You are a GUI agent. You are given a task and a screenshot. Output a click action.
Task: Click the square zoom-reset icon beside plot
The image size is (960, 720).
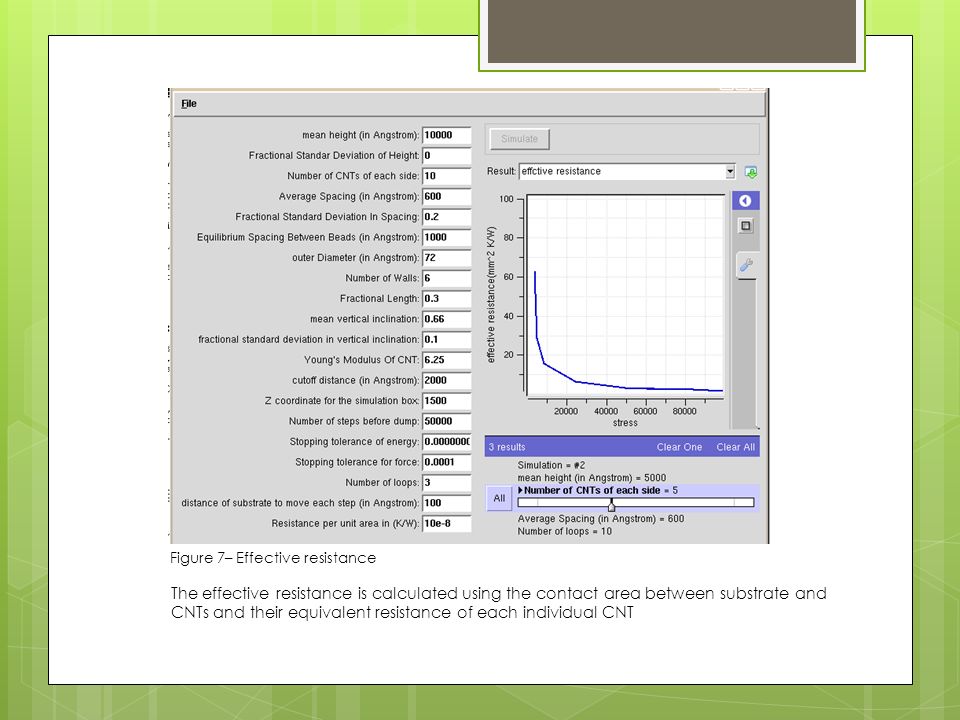(x=745, y=226)
